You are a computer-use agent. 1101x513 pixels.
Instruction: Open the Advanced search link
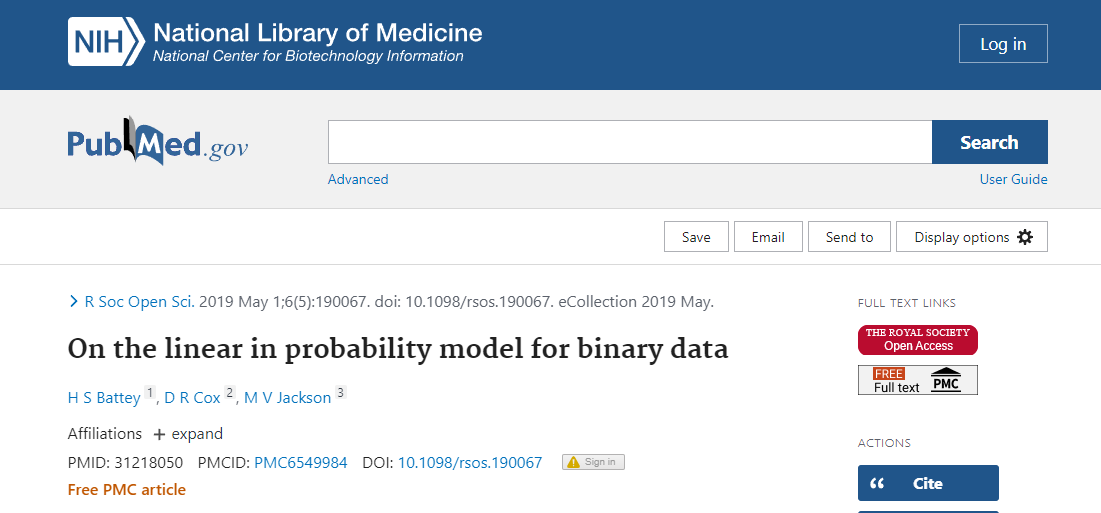tap(358, 180)
